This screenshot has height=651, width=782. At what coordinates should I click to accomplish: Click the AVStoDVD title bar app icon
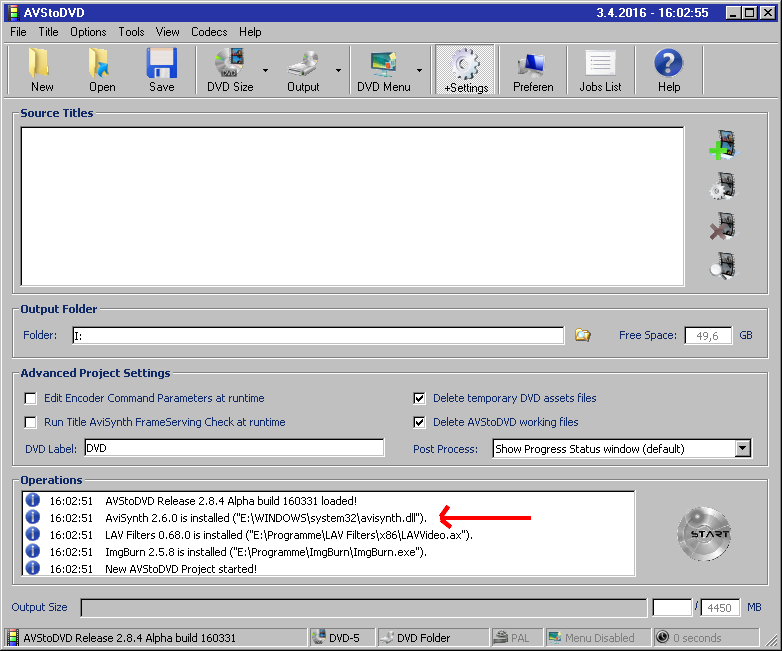14,12
